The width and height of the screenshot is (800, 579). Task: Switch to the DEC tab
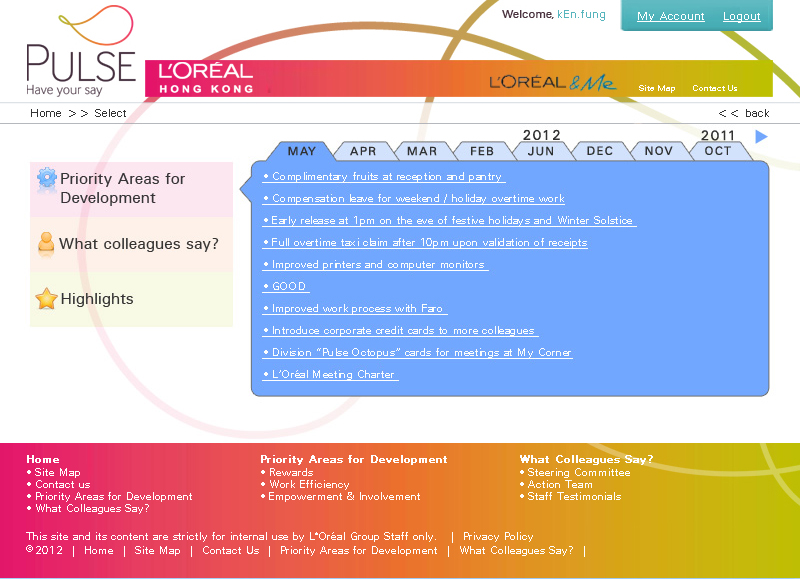(599, 151)
